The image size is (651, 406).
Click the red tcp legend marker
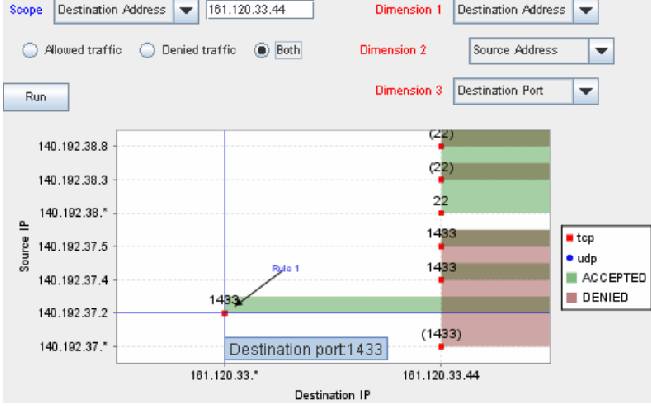pos(569,240)
